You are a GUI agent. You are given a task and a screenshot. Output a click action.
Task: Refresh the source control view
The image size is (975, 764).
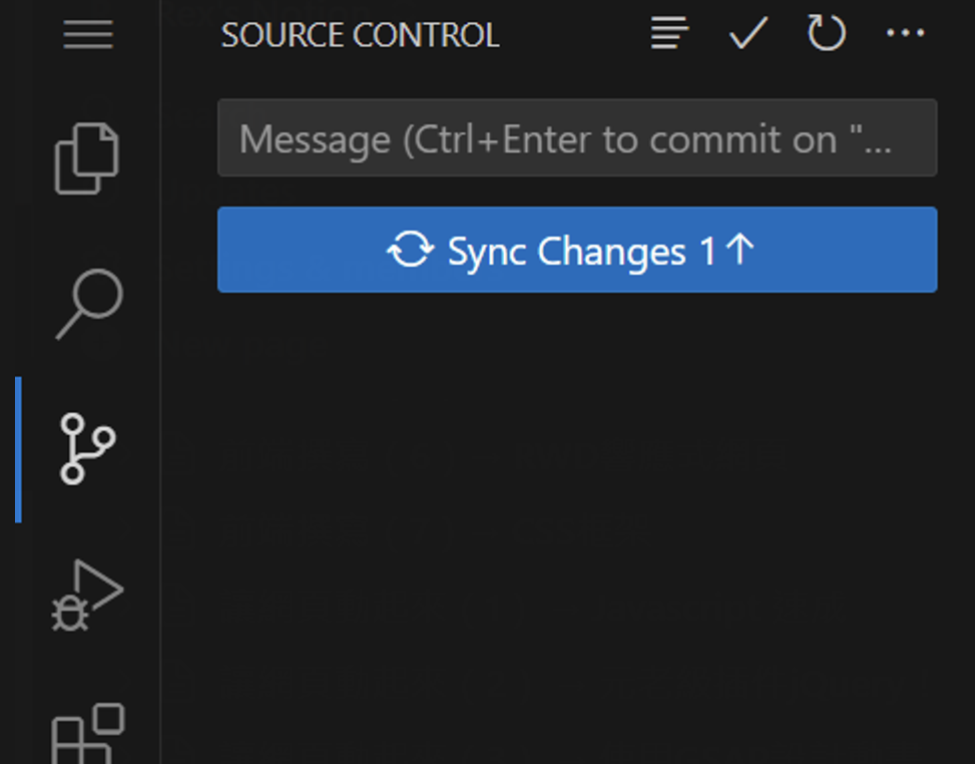[x=826, y=34]
